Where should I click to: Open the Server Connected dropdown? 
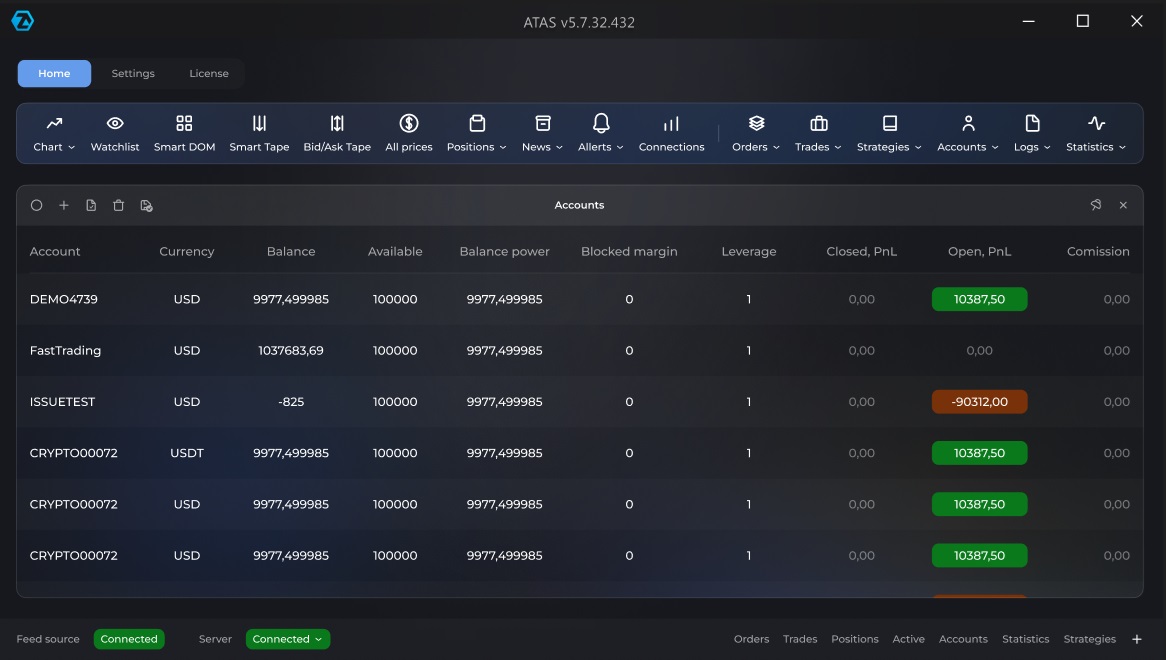287,639
